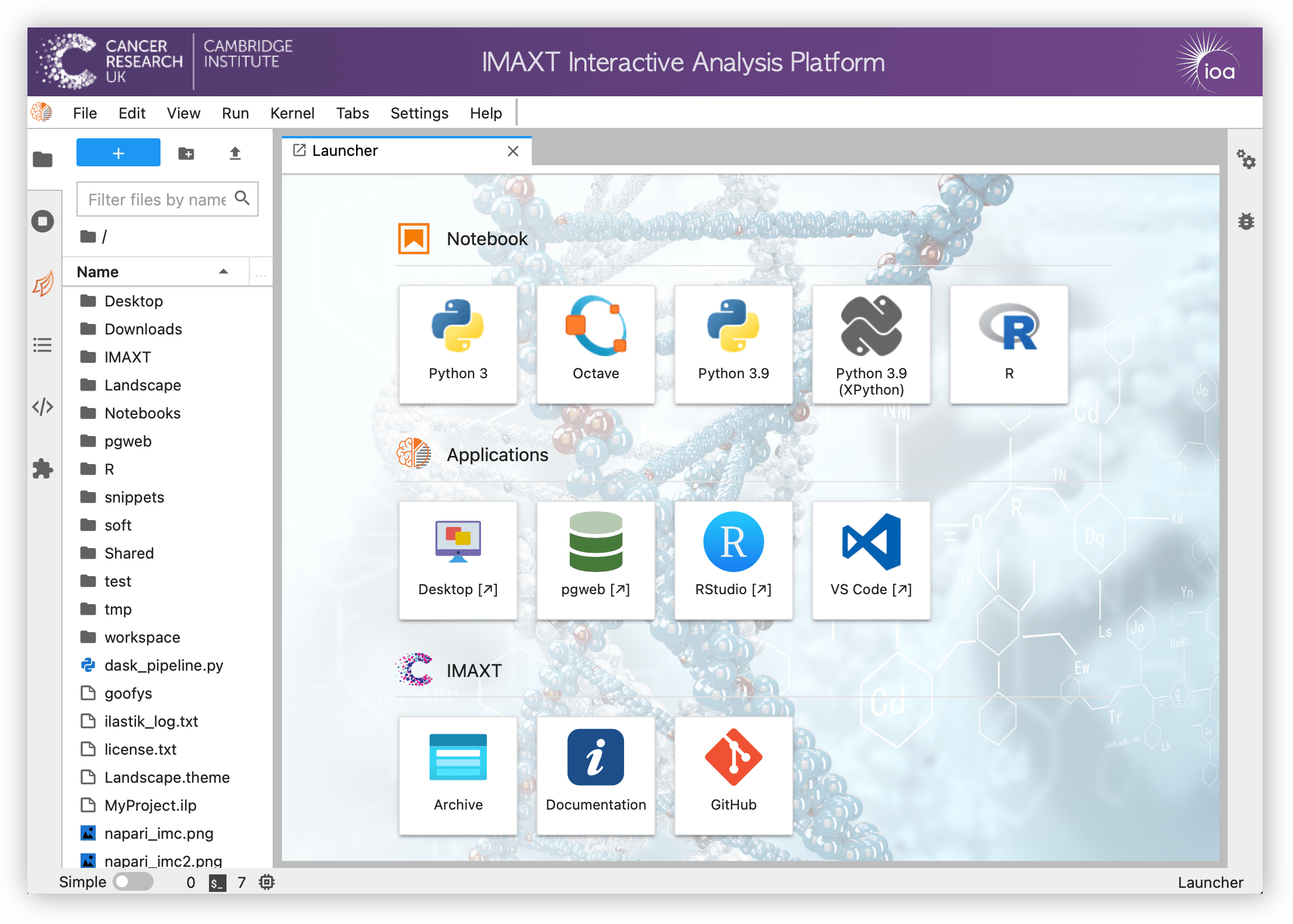Open the IMAXT GitHub link
The image size is (1293, 924).
pos(733,775)
